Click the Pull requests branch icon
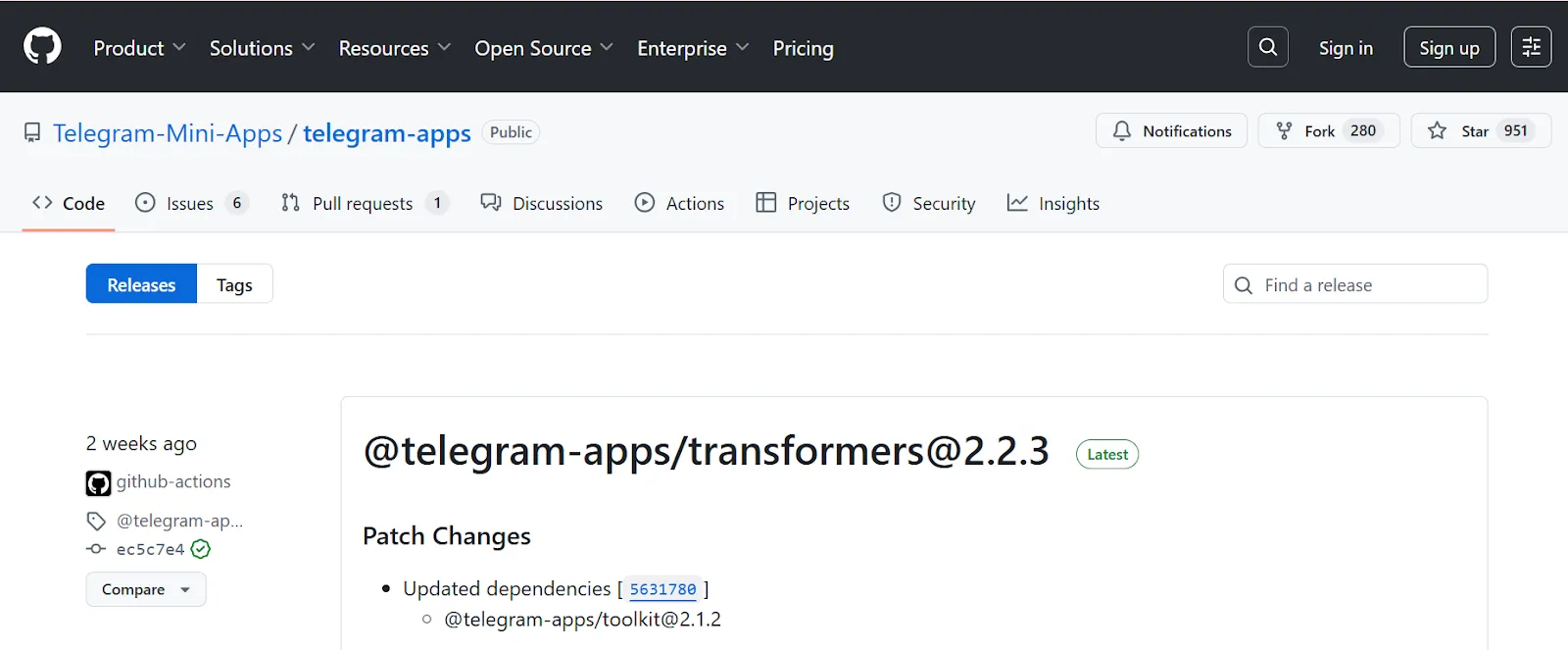This screenshot has width=1568, height=650. [290, 203]
